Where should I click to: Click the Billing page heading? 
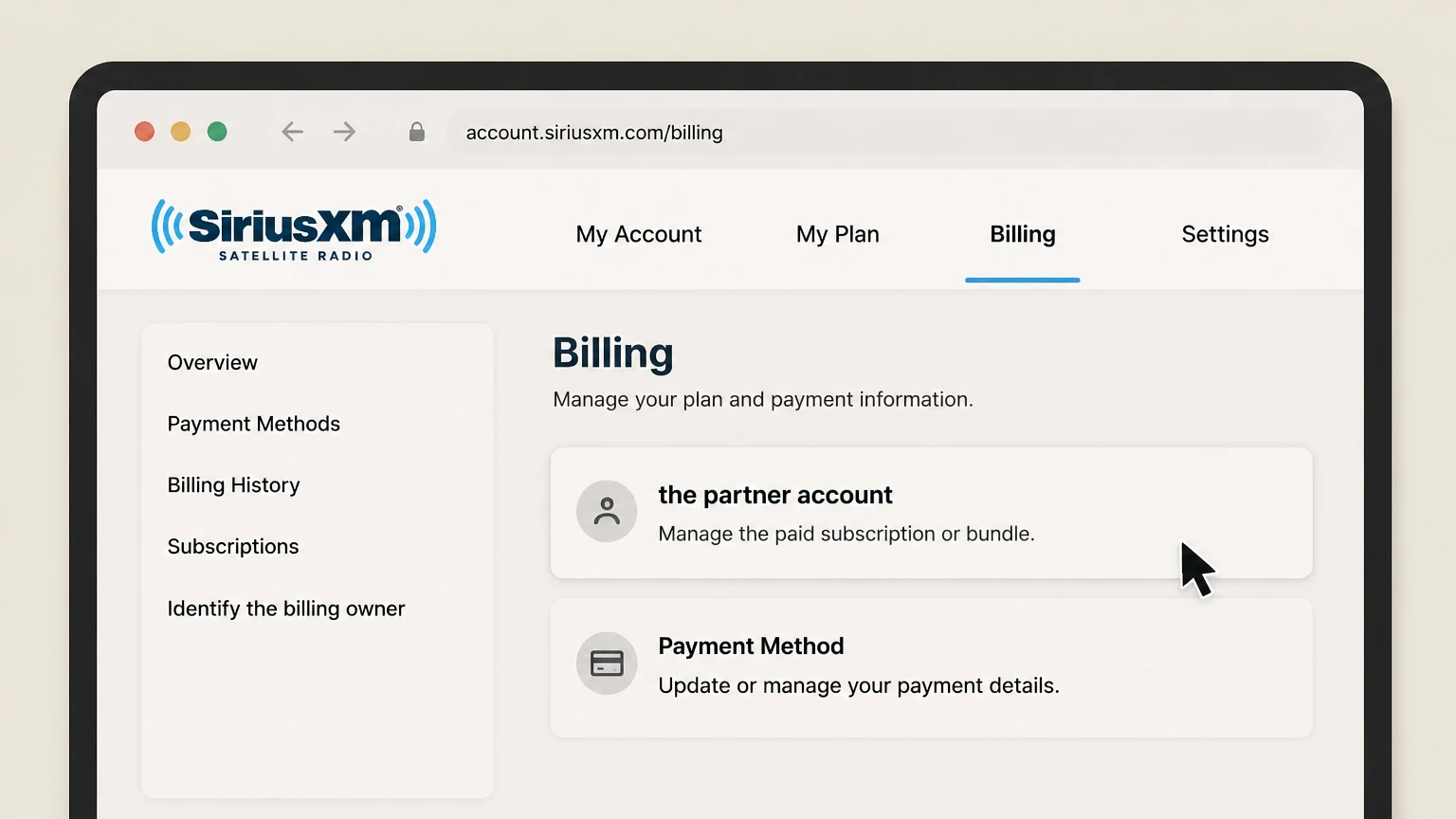click(613, 354)
